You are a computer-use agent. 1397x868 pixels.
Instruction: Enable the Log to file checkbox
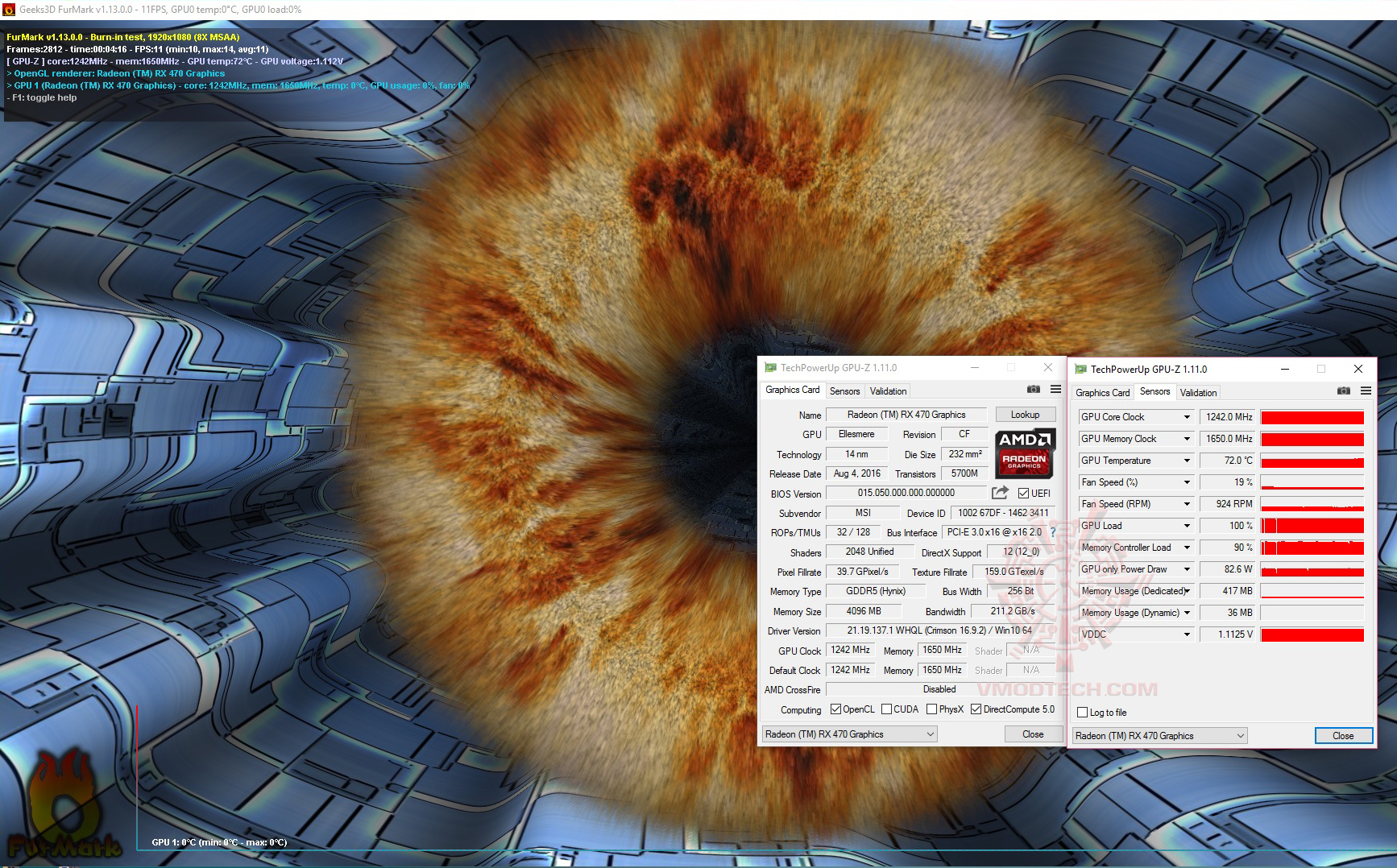tap(1083, 713)
